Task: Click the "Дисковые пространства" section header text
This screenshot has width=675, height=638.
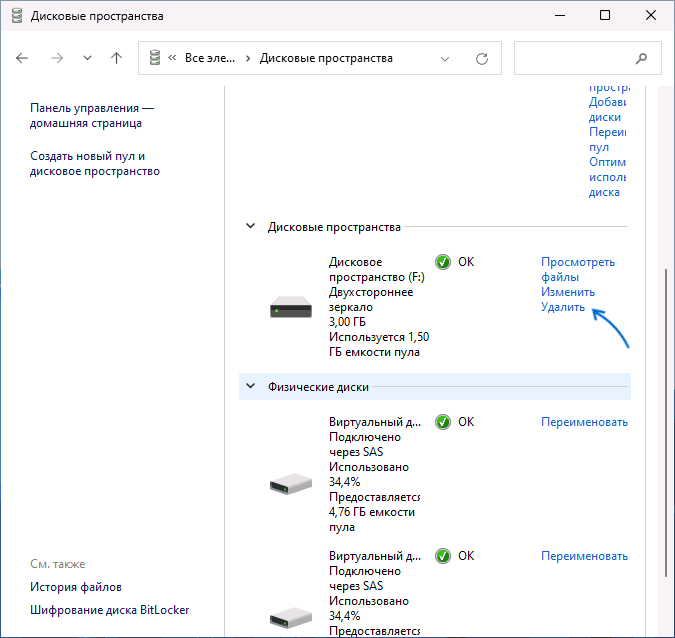Action: [x=334, y=227]
